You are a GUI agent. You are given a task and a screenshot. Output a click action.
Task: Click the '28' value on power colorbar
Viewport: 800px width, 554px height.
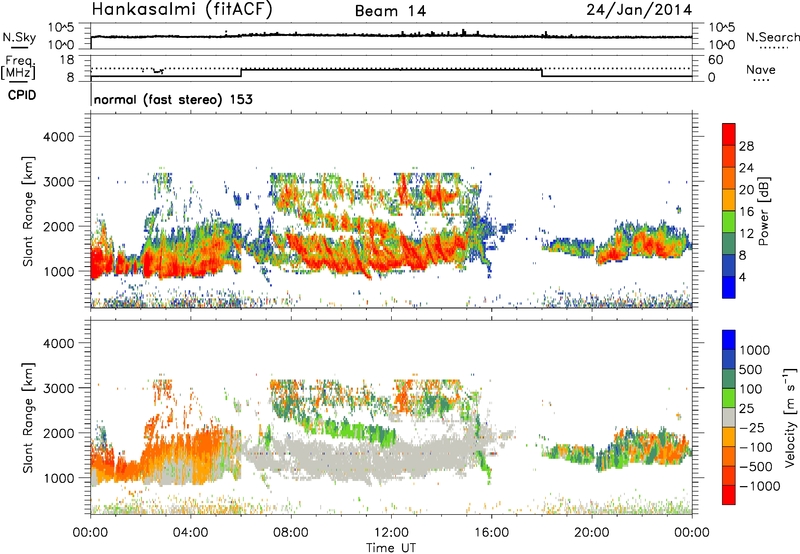746,146
